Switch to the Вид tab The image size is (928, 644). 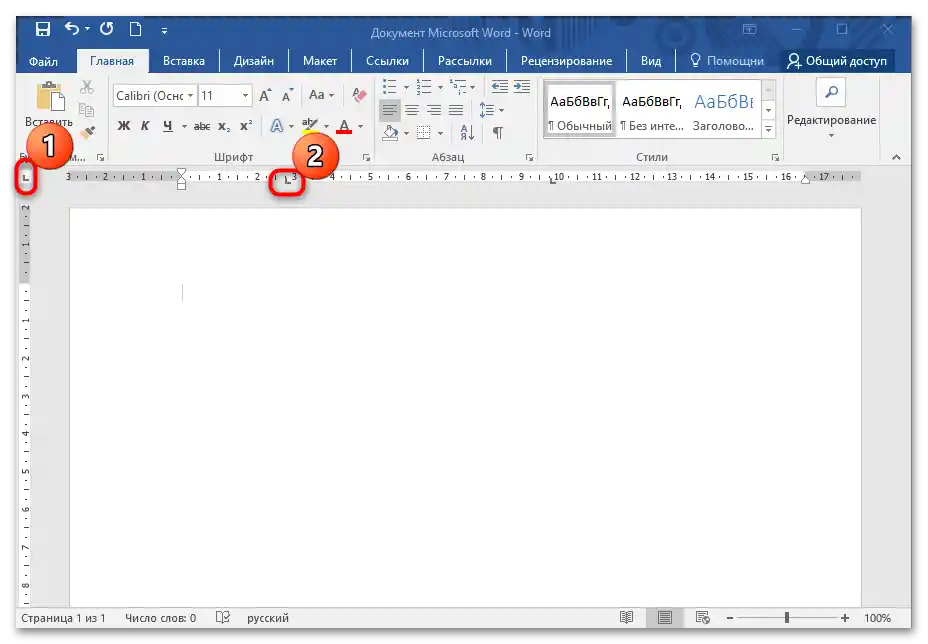tap(651, 61)
